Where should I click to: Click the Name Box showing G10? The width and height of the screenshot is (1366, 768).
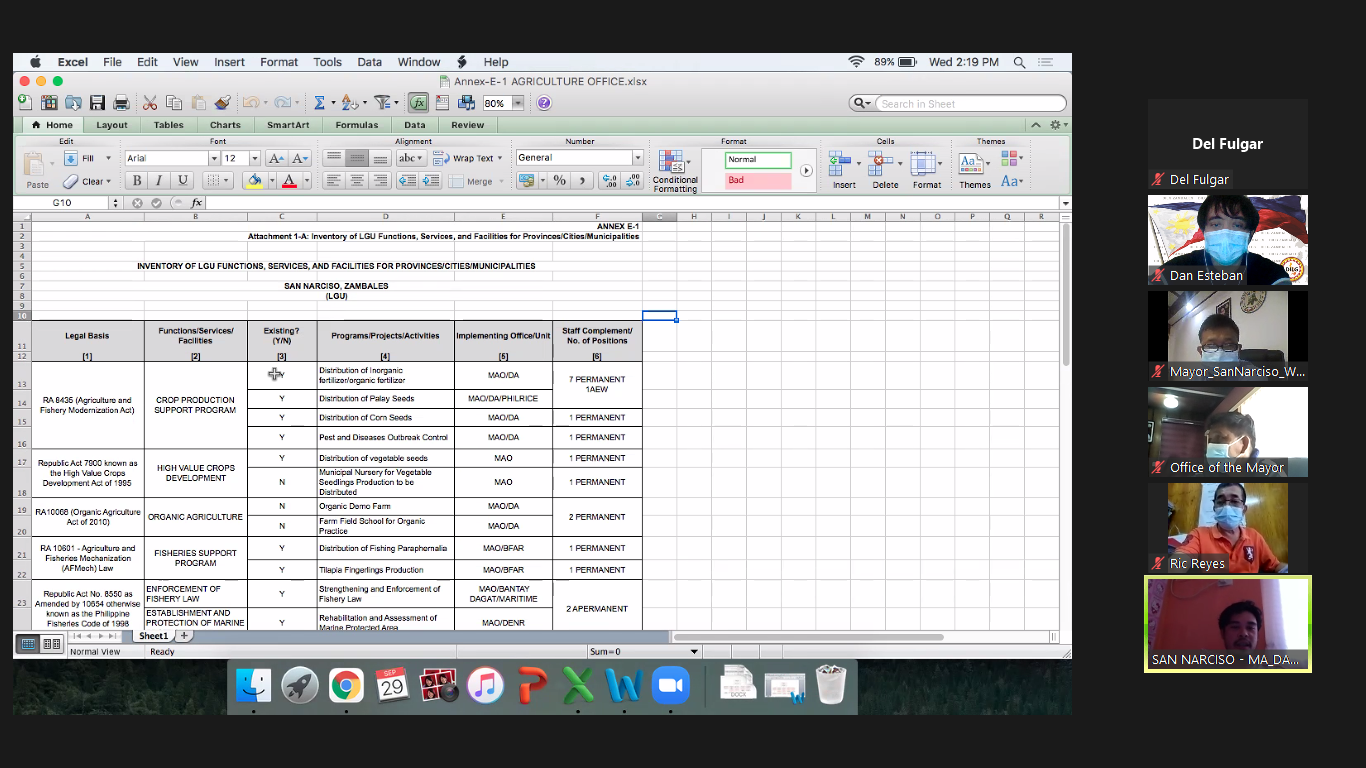pyautogui.click(x=62, y=203)
